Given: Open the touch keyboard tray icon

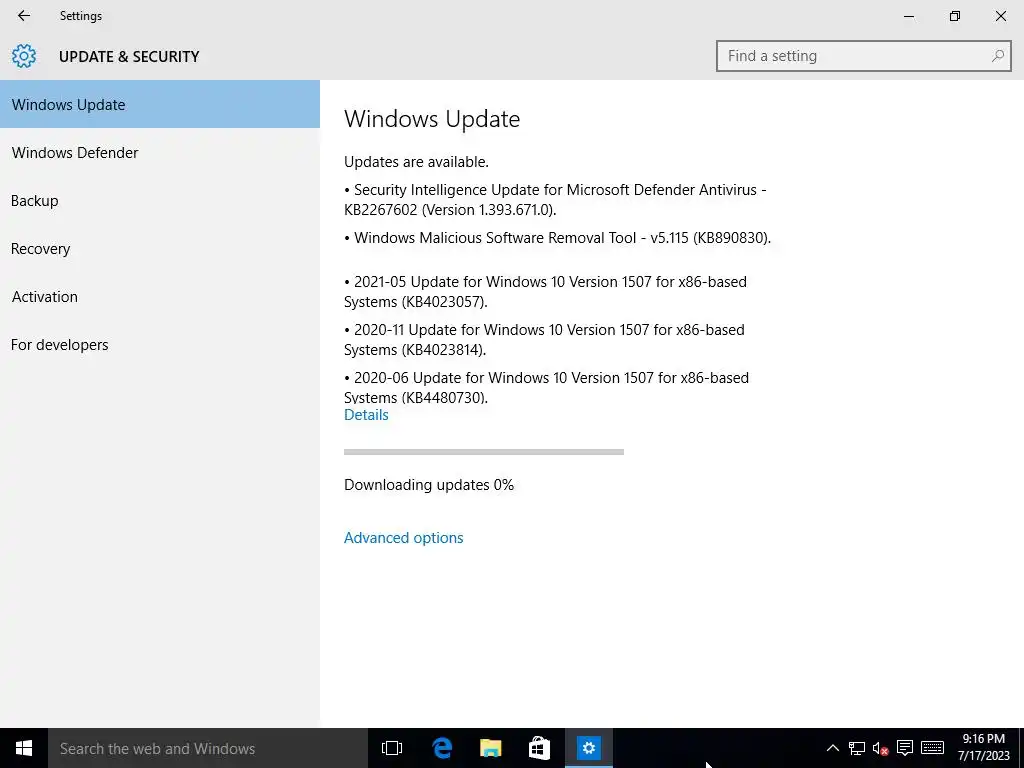Looking at the screenshot, I should click(933, 748).
